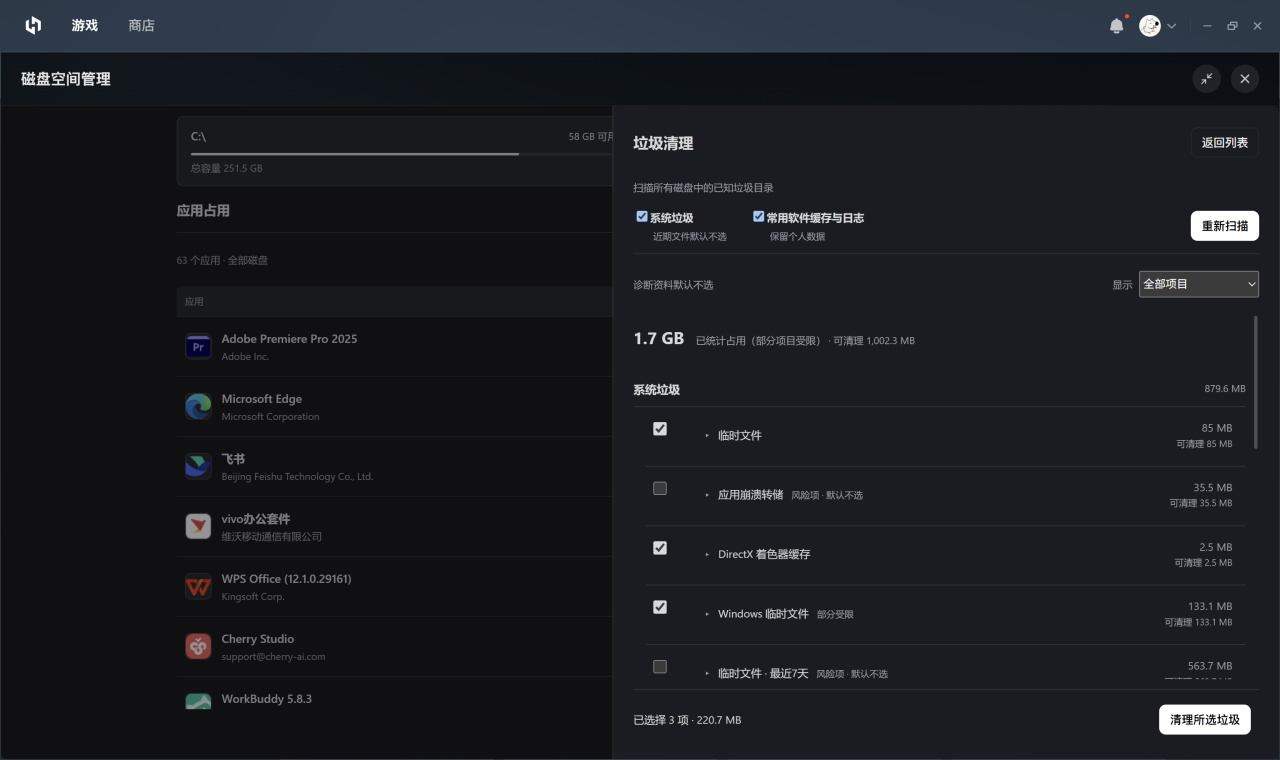This screenshot has width=1280, height=760.
Task: Check the 临时文件·最近7天 checkbox
Action: point(660,667)
